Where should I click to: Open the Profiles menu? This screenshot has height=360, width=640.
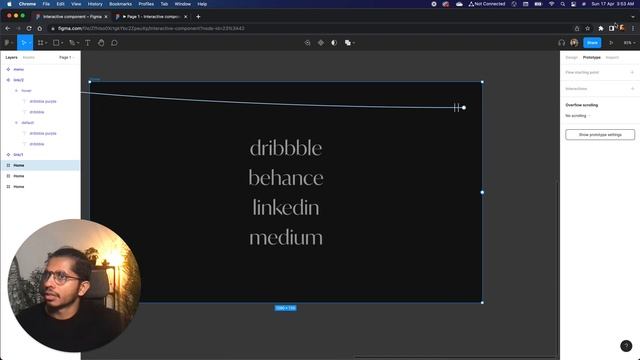tap(146, 4)
